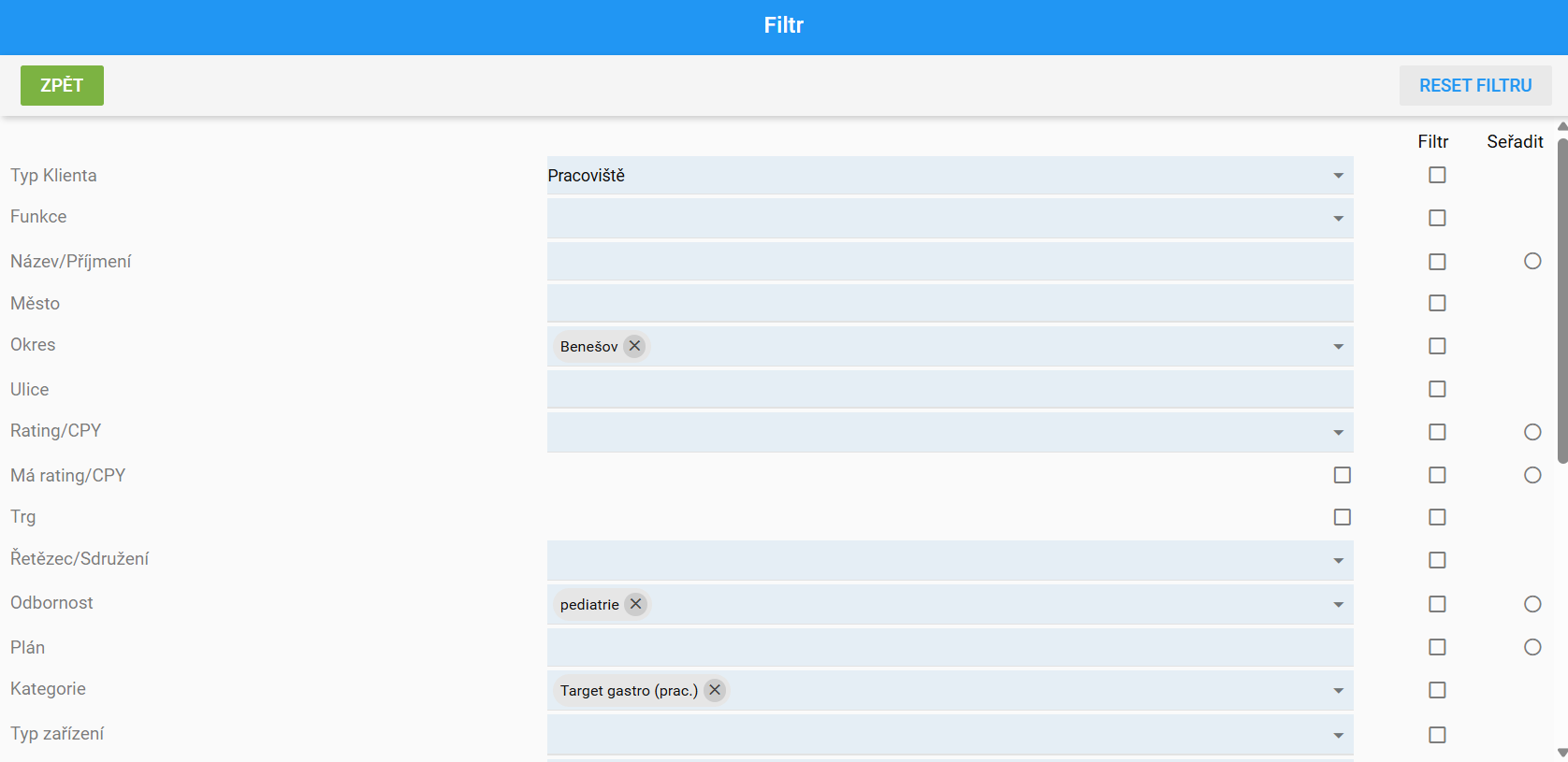The width and height of the screenshot is (1568, 762).
Task: Remove the pediatrie chip from Odbornost
Action: tap(635, 604)
